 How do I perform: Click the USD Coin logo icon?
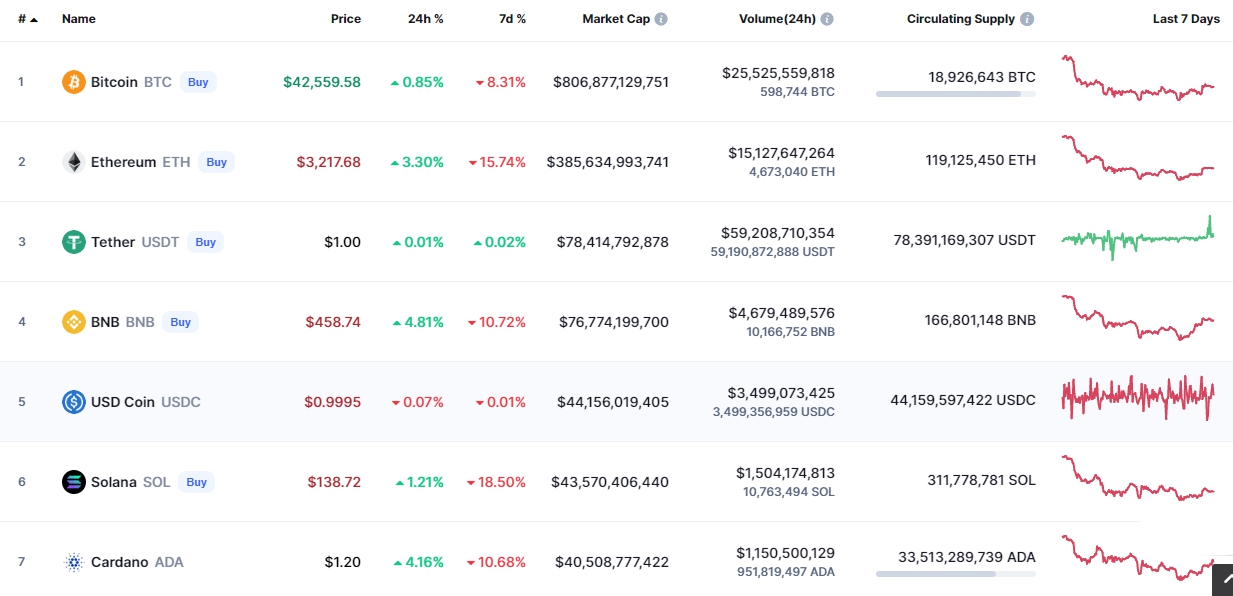(74, 402)
